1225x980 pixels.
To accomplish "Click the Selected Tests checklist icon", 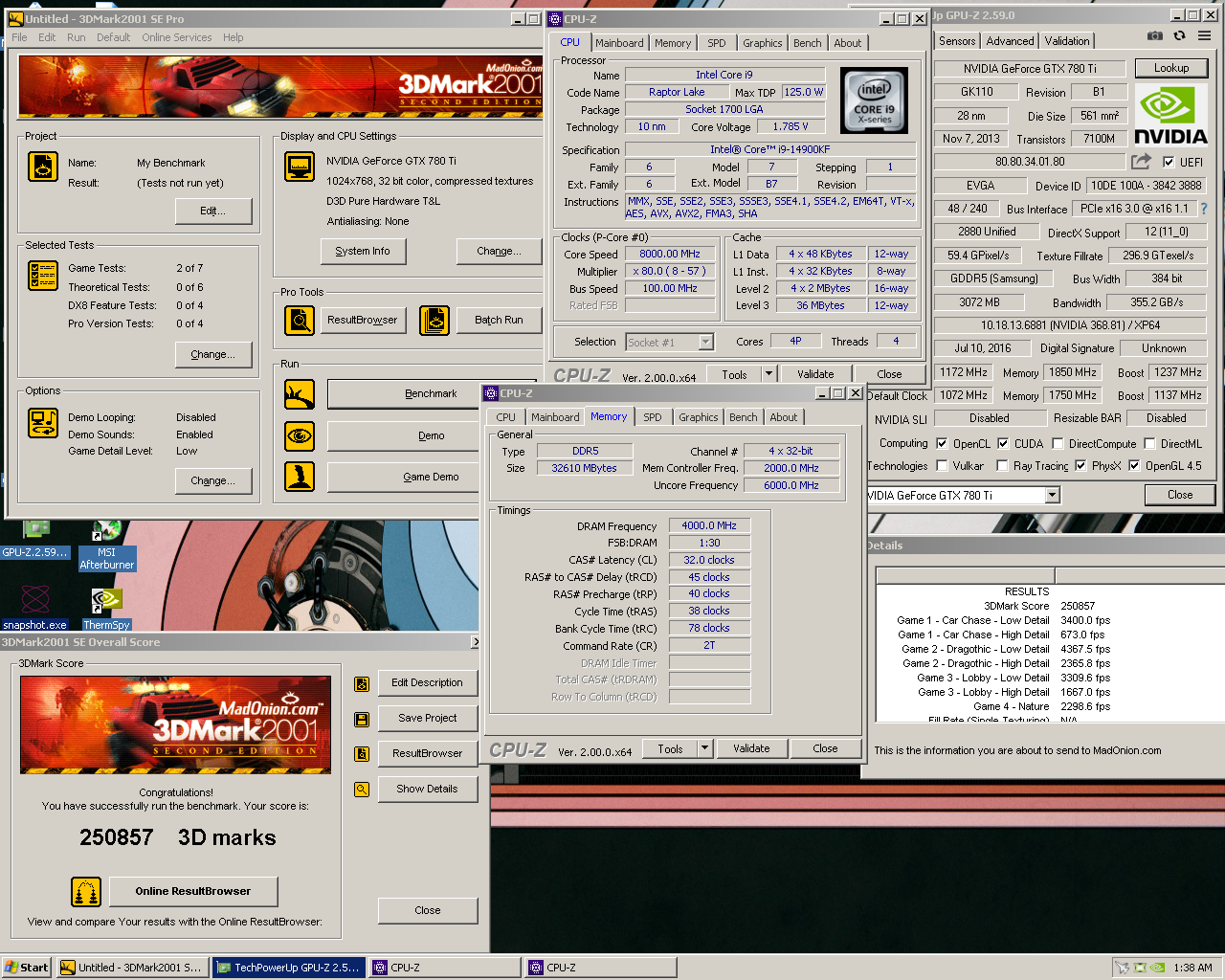I will pyautogui.click(x=43, y=276).
